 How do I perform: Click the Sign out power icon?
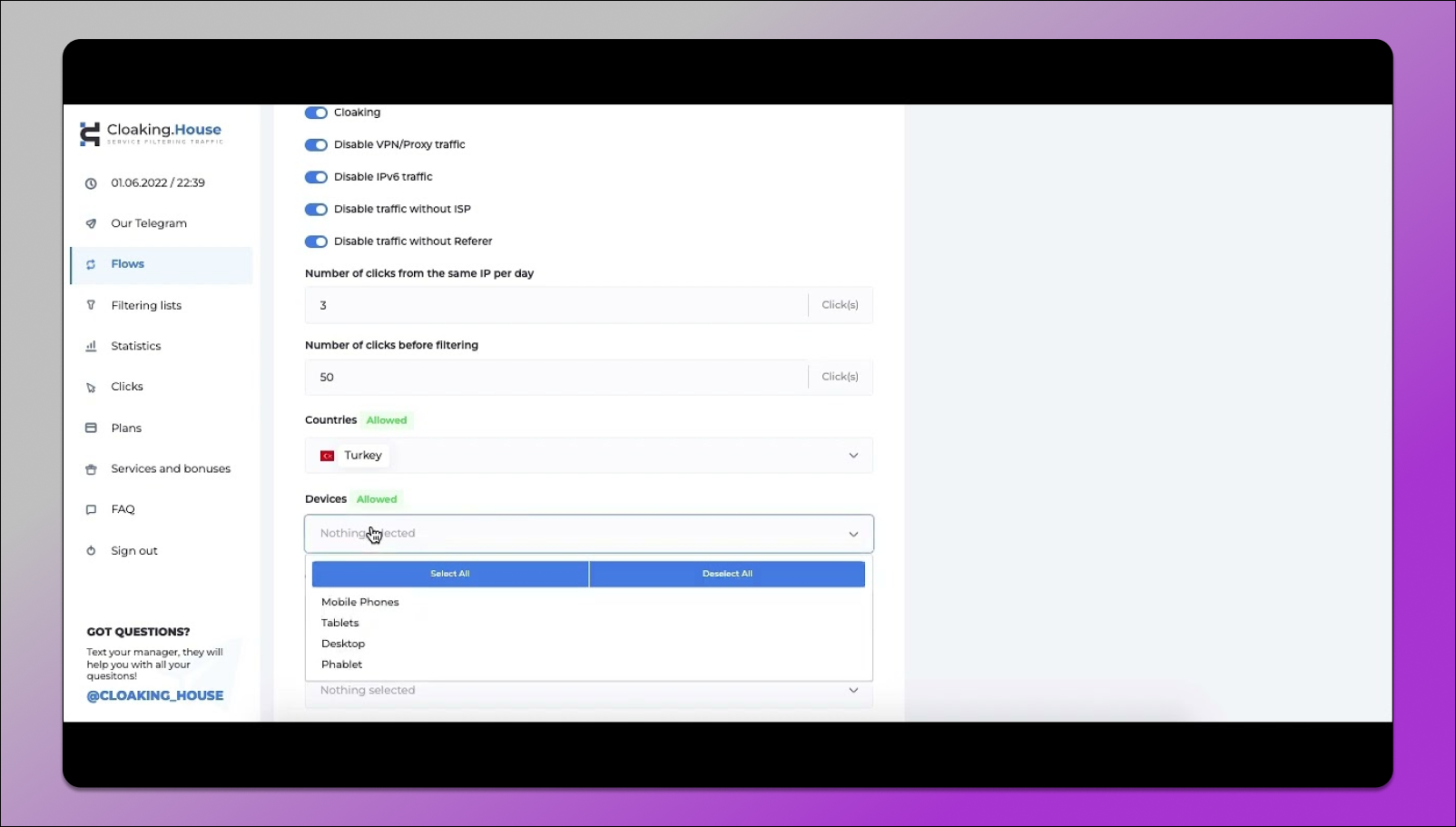tap(91, 551)
